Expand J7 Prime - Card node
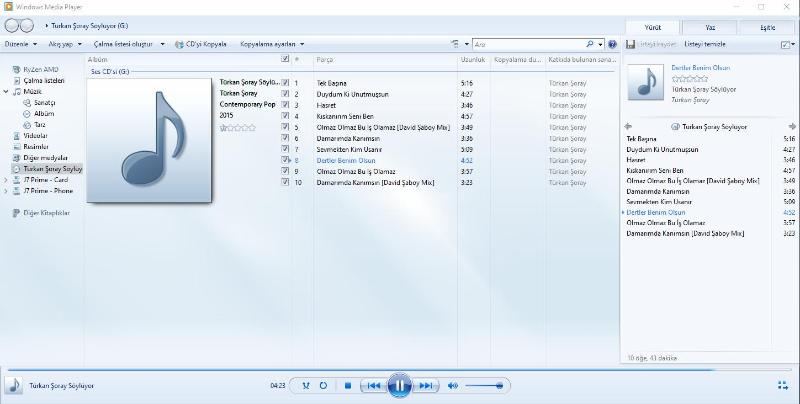Viewport: 800px width, 404px height. point(6,180)
